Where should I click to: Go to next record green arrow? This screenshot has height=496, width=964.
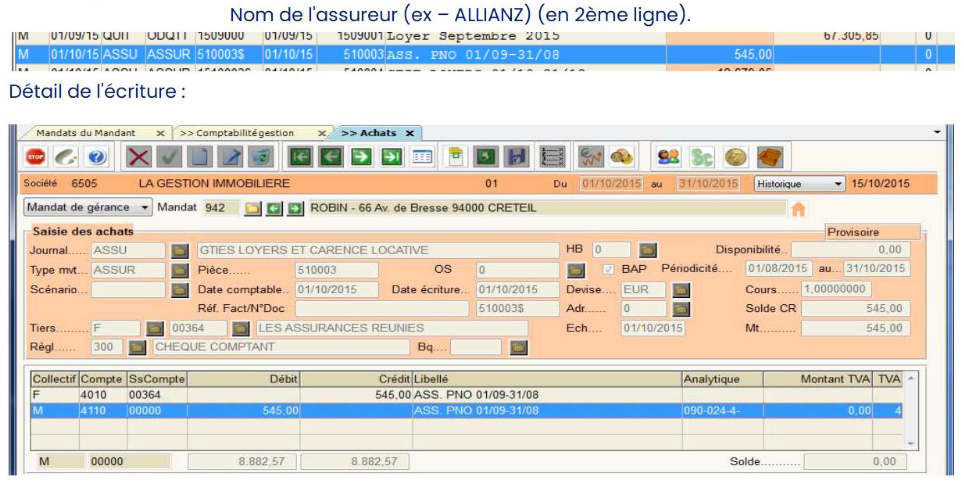[x=361, y=157]
